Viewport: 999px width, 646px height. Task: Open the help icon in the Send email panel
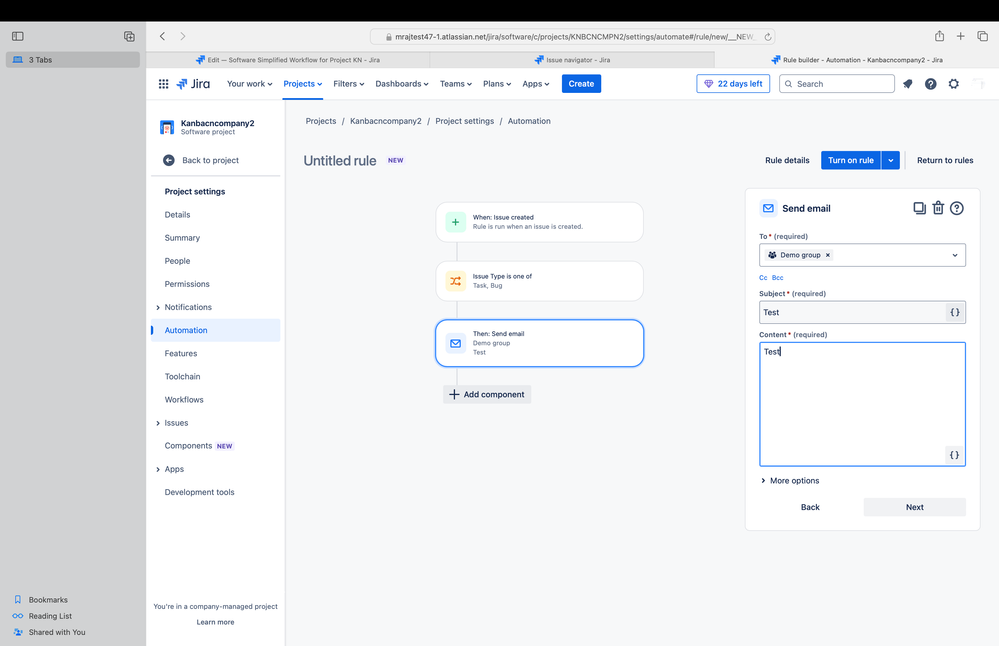[956, 208]
